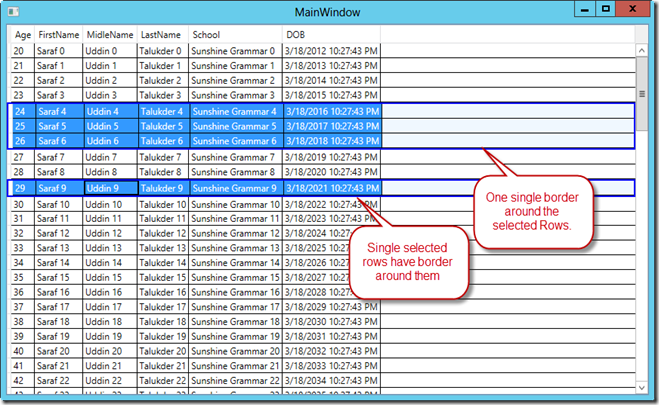Select the cell 'Sunshine Grammar 13'
The height and width of the screenshot is (405, 659).
(235, 248)
